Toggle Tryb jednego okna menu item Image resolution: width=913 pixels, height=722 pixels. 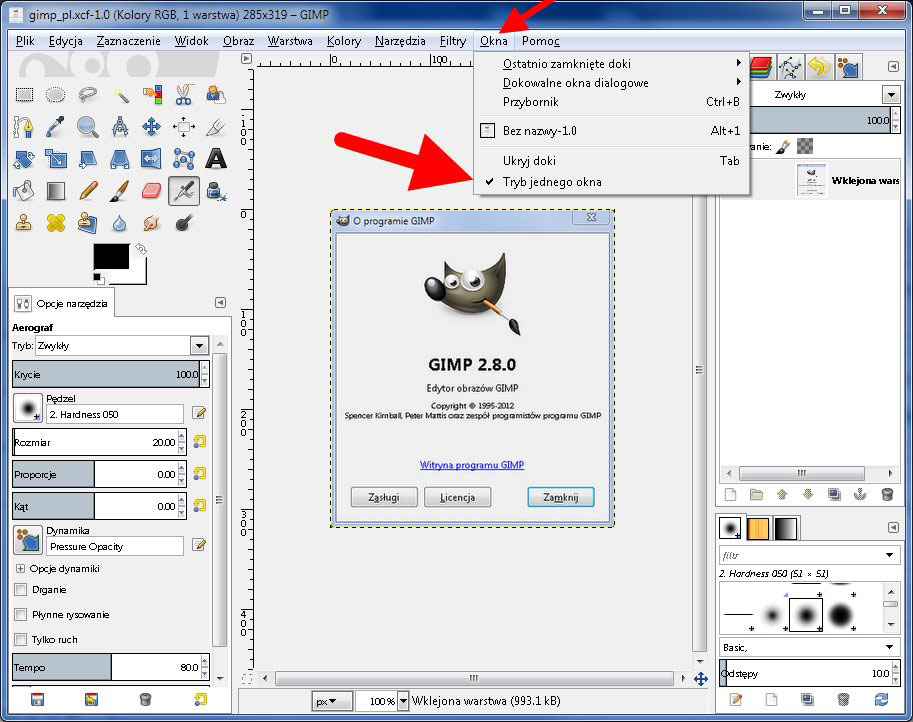point(611,182)
